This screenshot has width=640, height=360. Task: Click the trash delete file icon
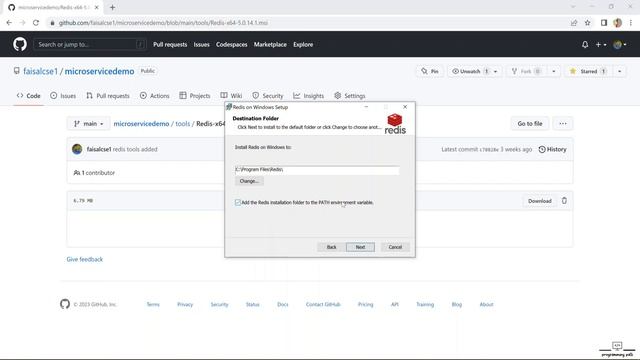[564, 200]
